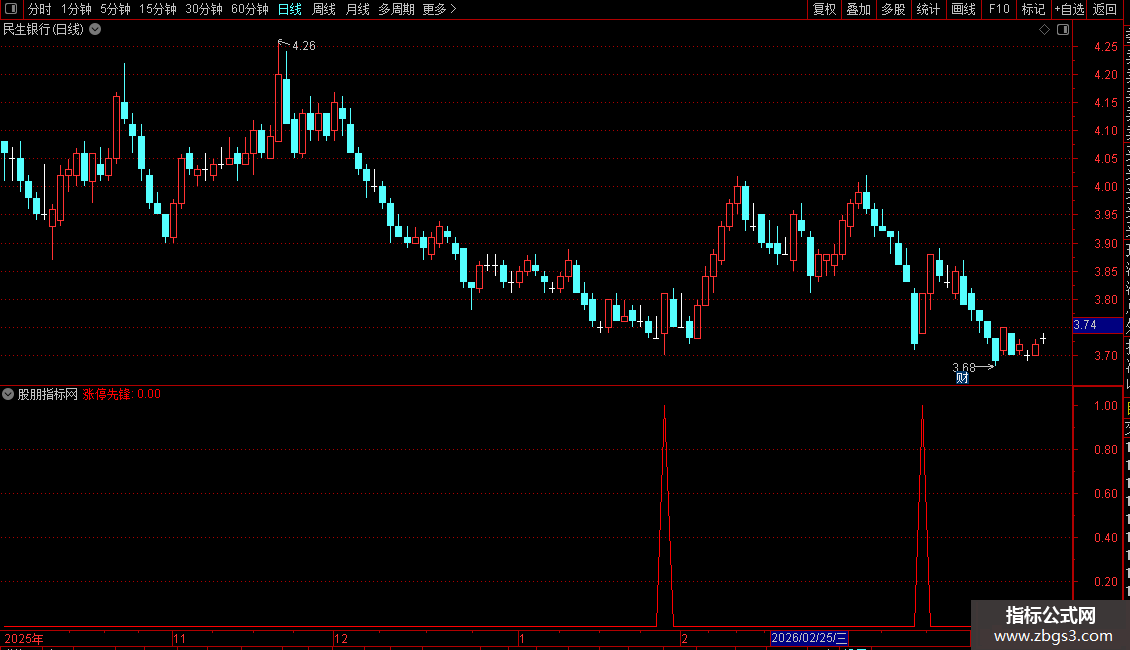The image size is (1130, 650).
Task: Click the 1.00 indicator axis label
Action: pyautogui.click(x=1105, y=406)
